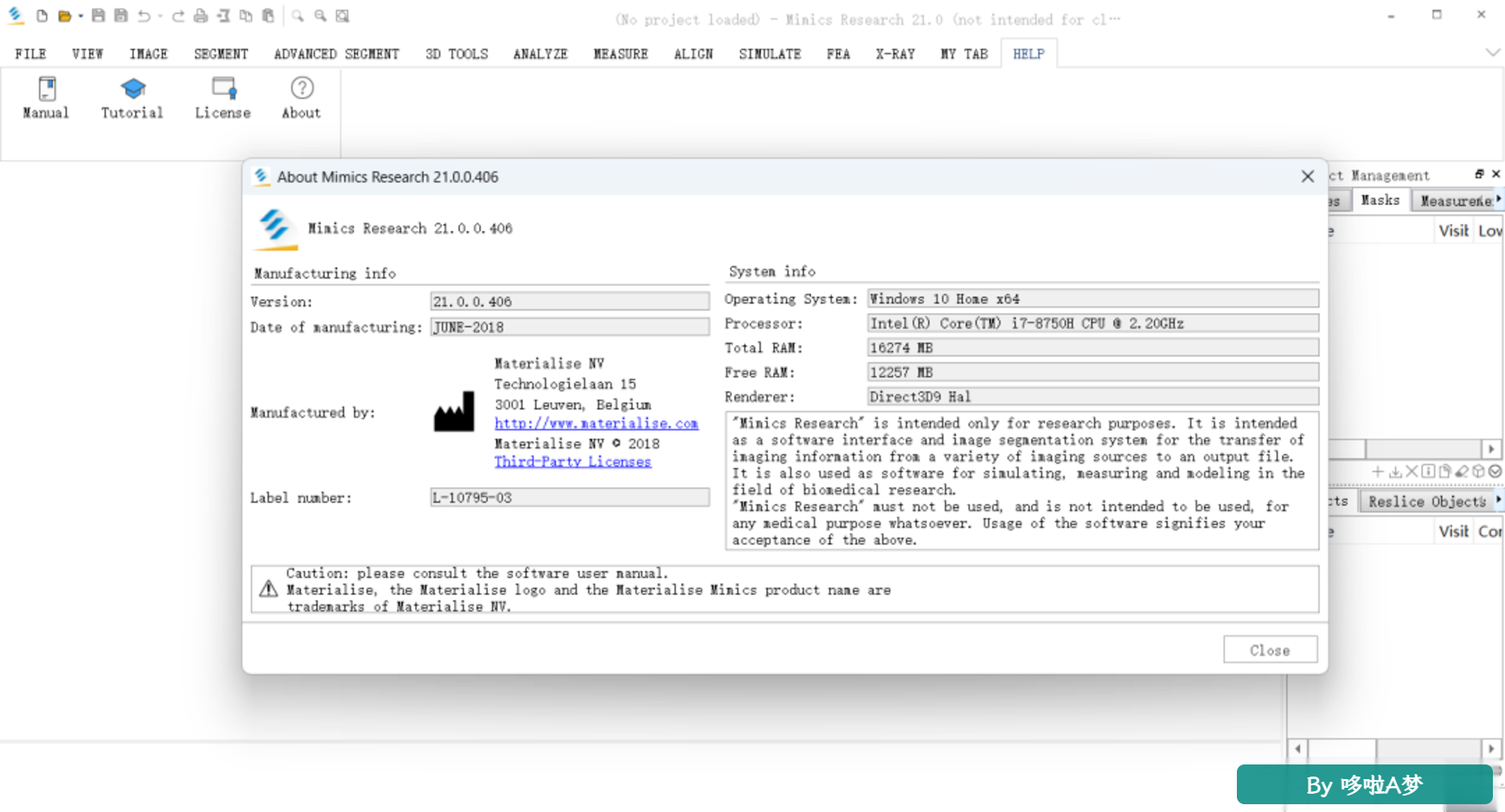Switch to the IMAGE ribbon tab
The width and height of the screenshot is (1505, 812).
[x=149, y=54]
